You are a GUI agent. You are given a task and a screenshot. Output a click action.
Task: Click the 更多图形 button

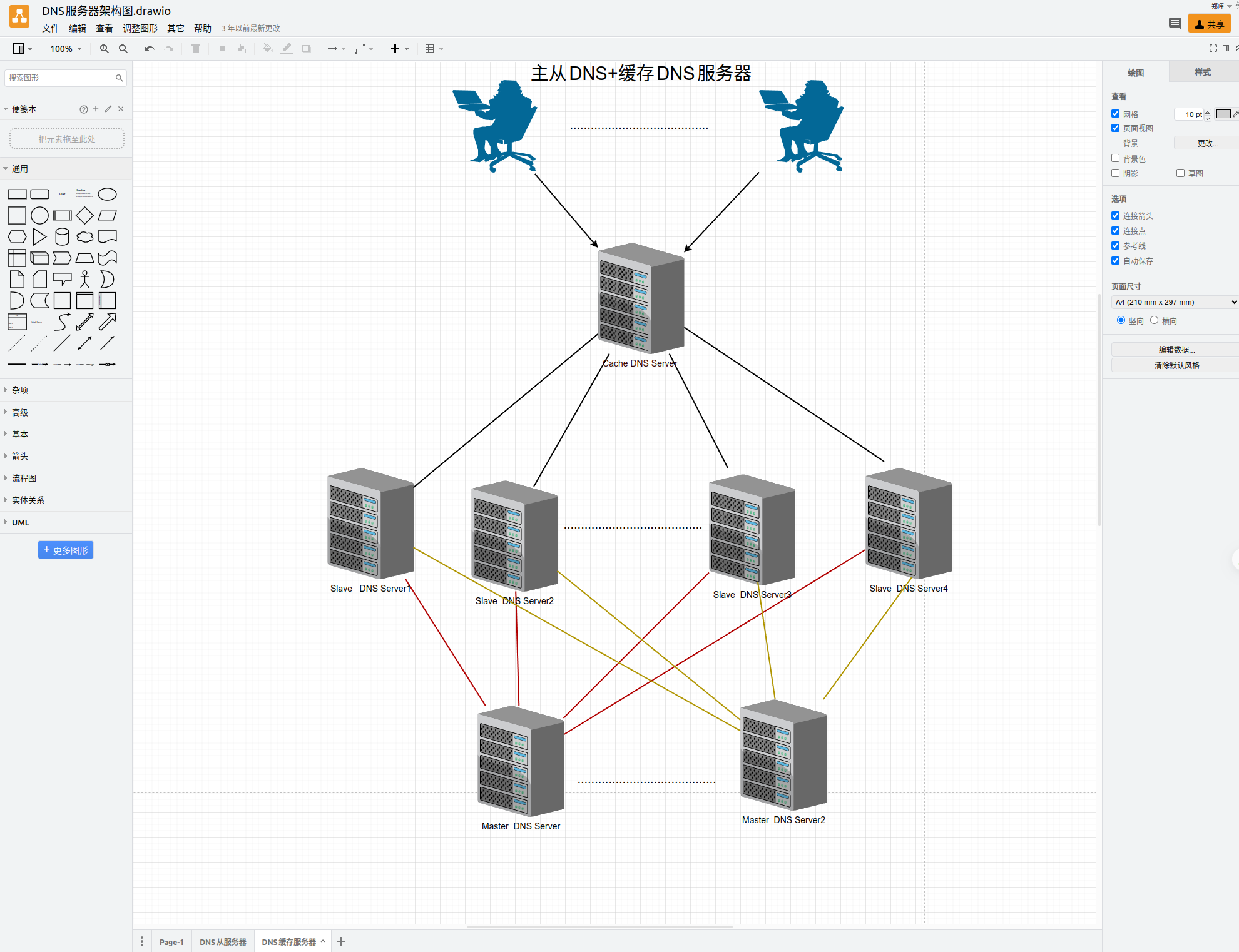(x=66, y=550)
